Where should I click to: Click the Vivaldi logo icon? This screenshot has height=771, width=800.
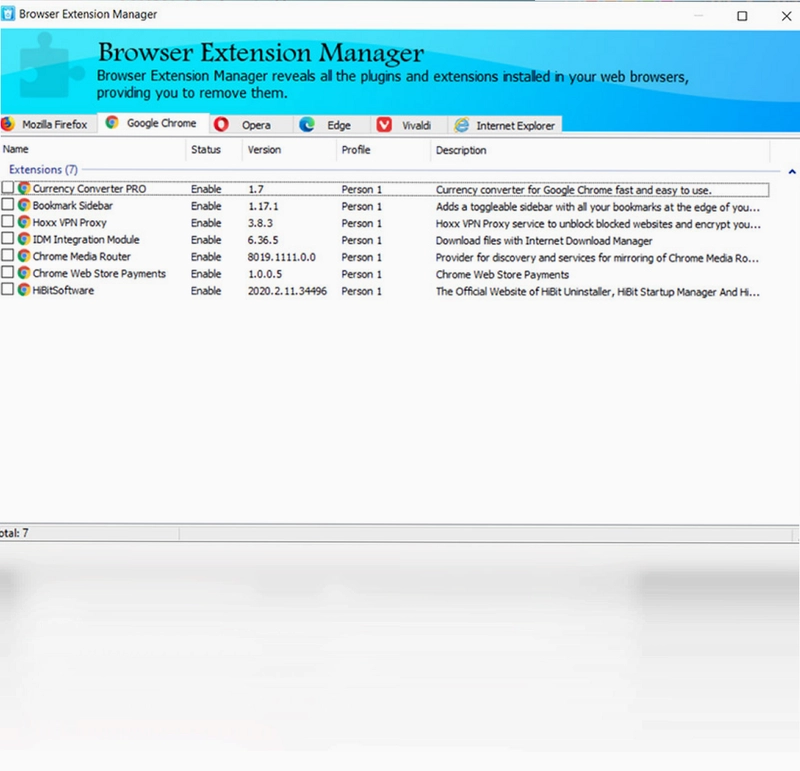[384, 125]
